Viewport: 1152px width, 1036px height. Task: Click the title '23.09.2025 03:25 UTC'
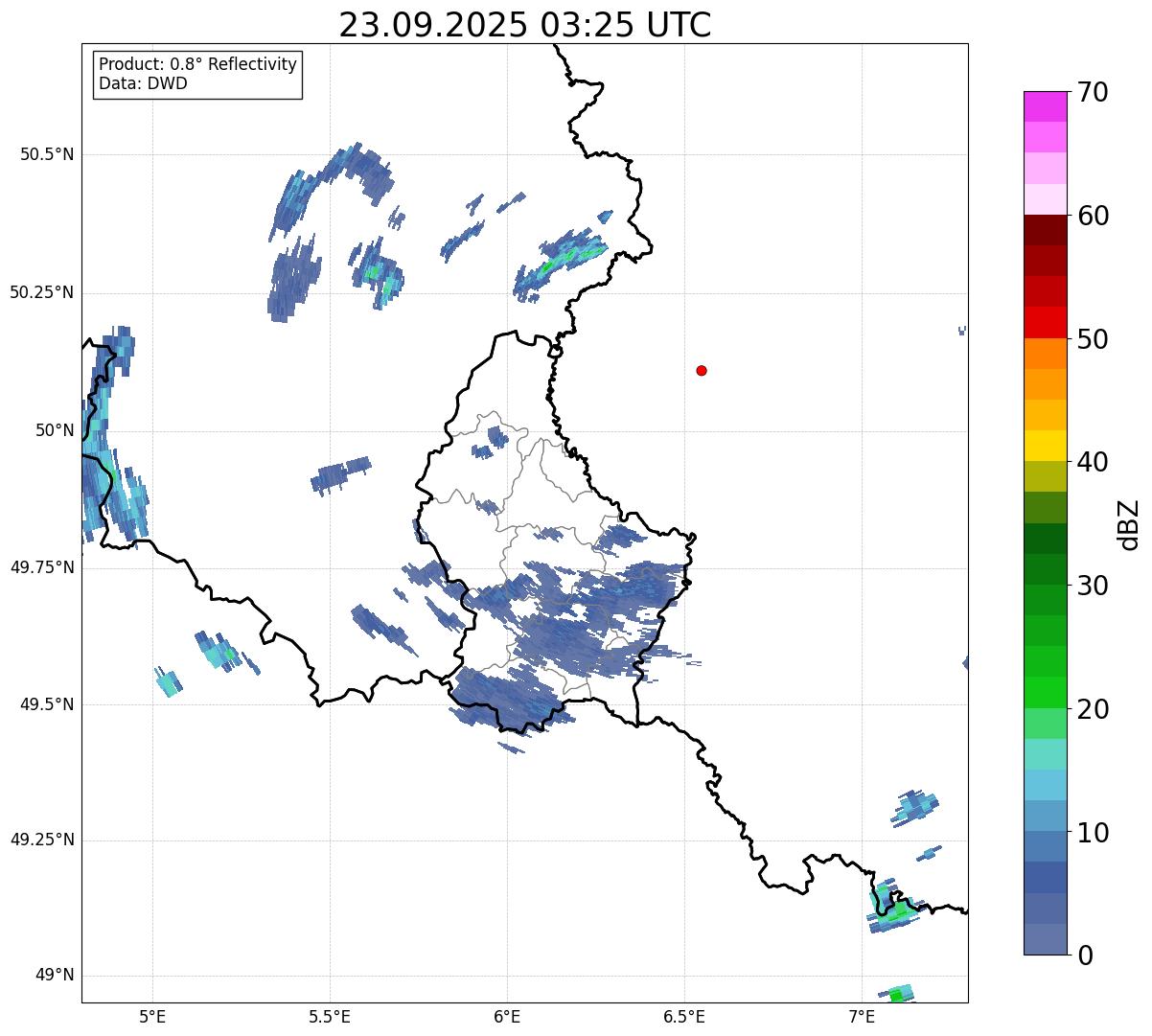(525, 25)
